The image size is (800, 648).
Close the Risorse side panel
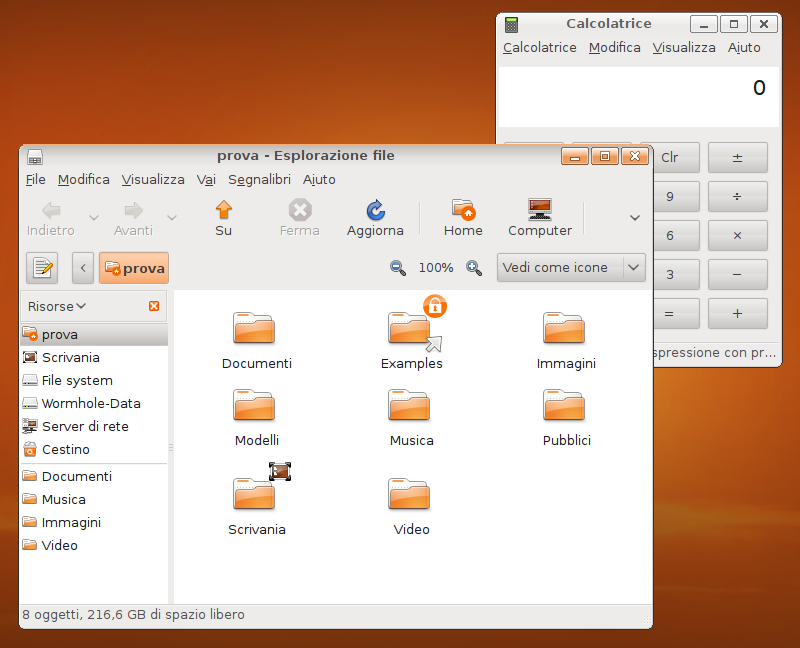(x=154, y=306)
